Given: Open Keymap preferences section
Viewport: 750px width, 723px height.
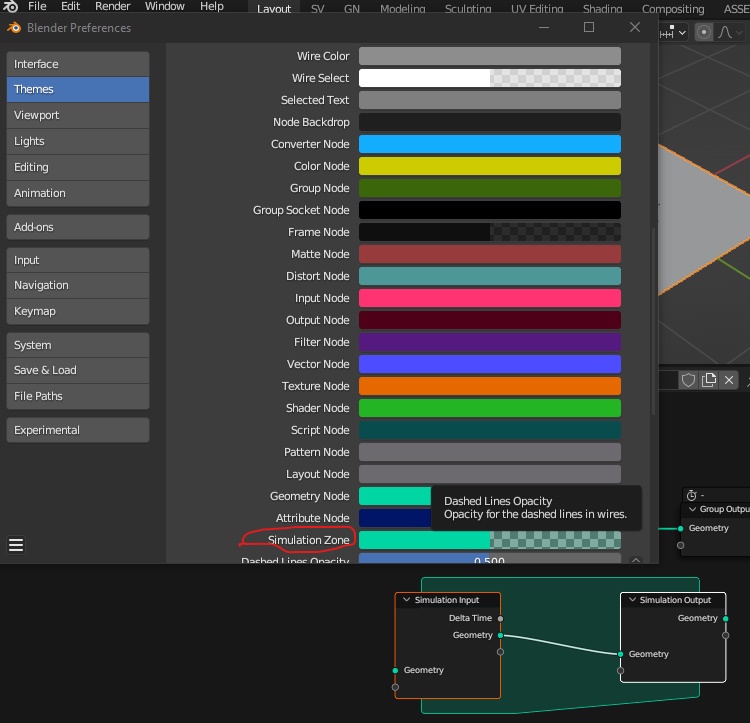Looking at the screenshot, I should (78, 311).
